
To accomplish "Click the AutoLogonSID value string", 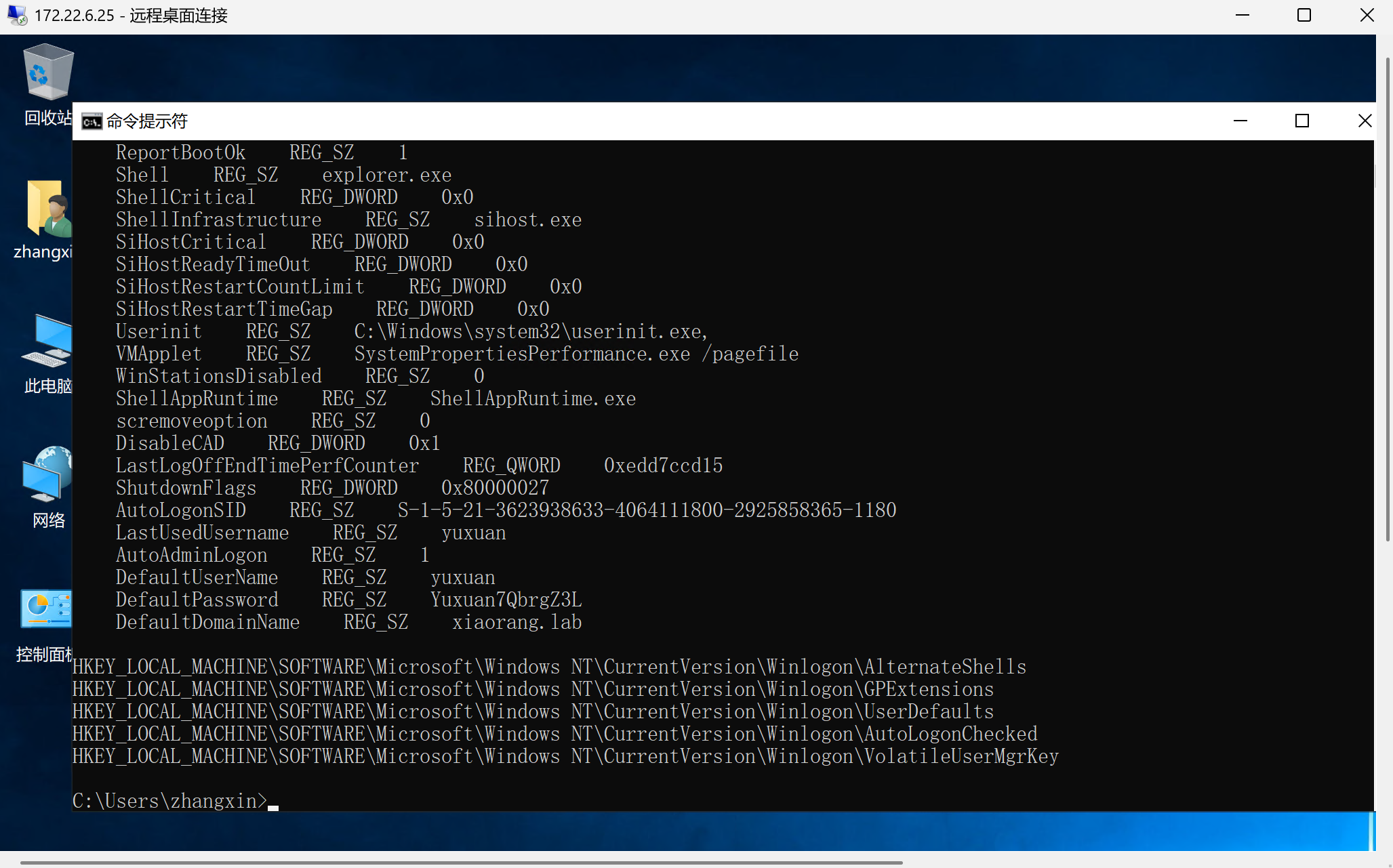I will pyautogui.click(x=647, y=510).
